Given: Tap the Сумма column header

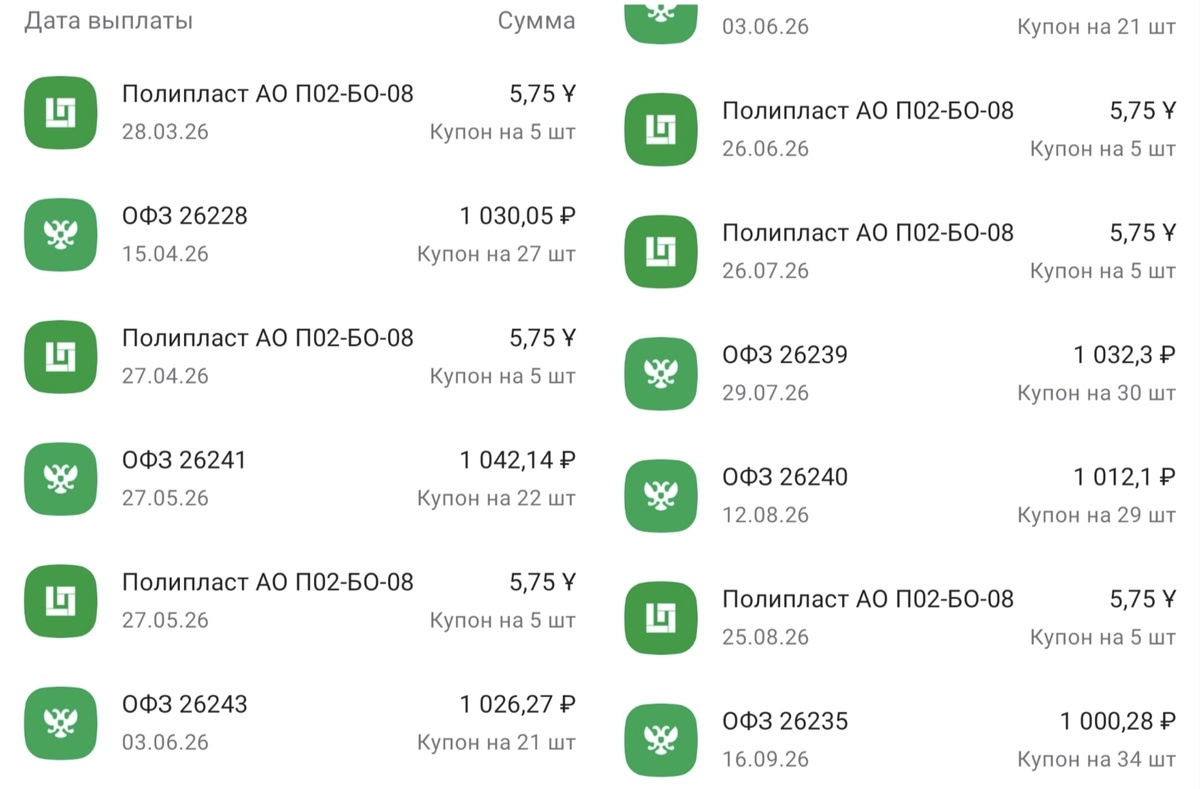Looking at the screenshot, I should tap(536, 21).
